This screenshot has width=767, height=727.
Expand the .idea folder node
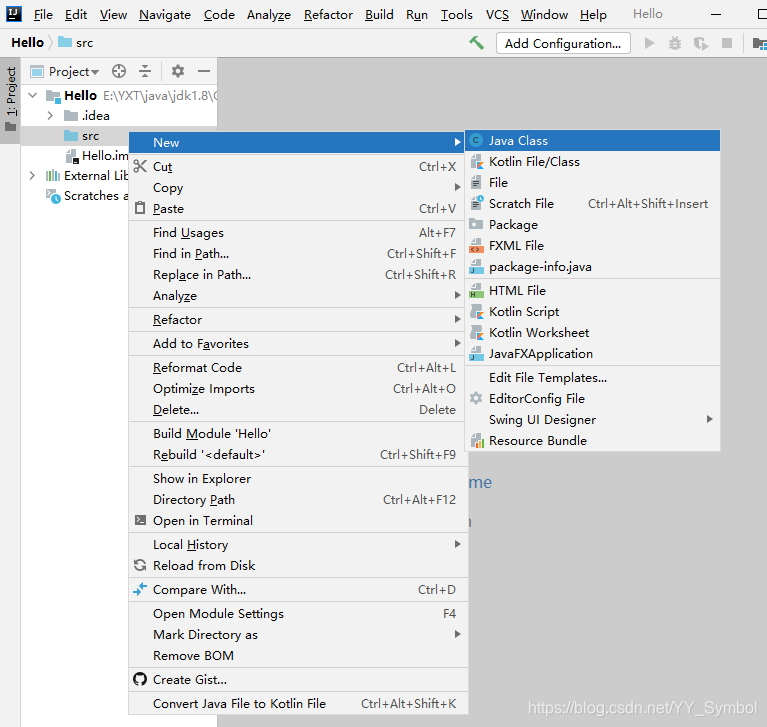(50, 115)
